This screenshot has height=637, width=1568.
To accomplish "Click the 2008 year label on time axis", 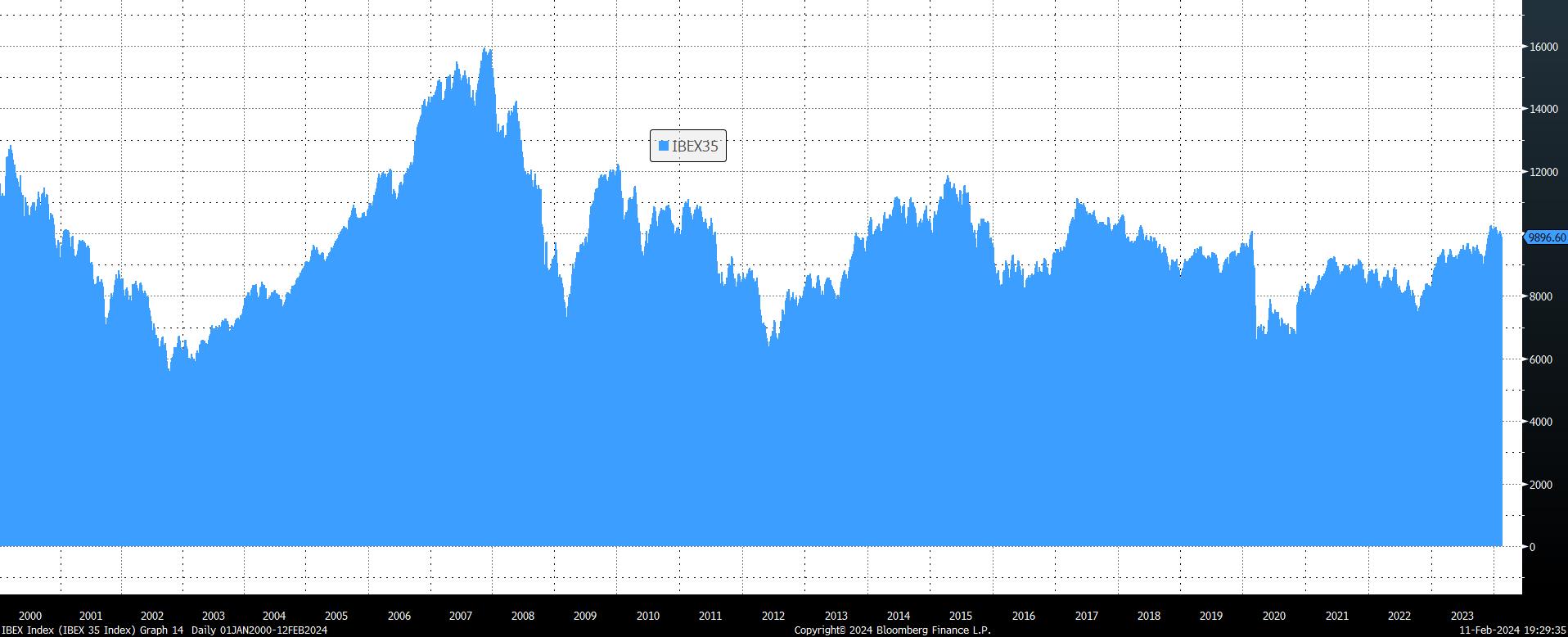I will click(522, 616).
